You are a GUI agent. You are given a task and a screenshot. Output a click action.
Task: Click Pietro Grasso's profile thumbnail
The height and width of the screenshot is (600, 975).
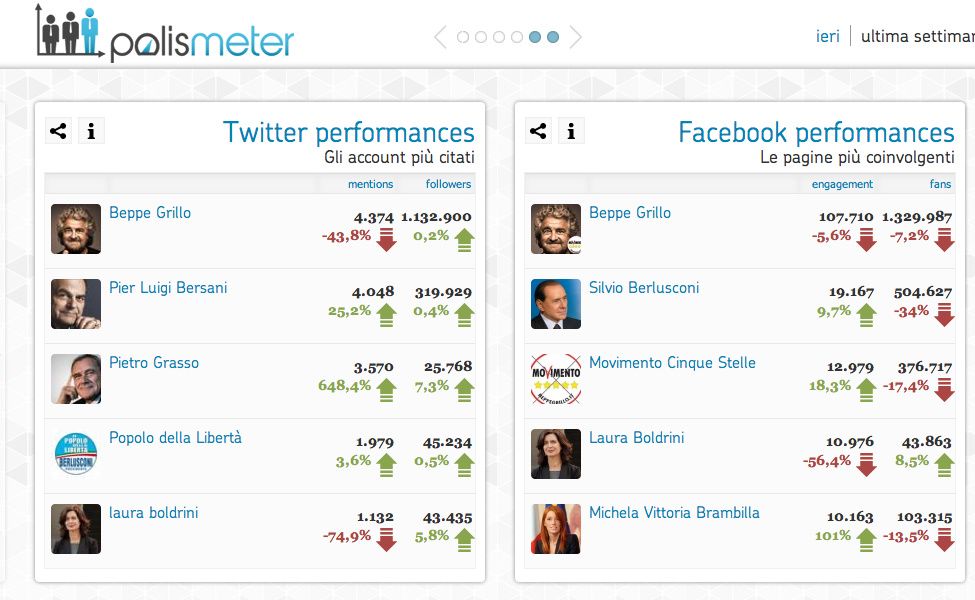76,379
